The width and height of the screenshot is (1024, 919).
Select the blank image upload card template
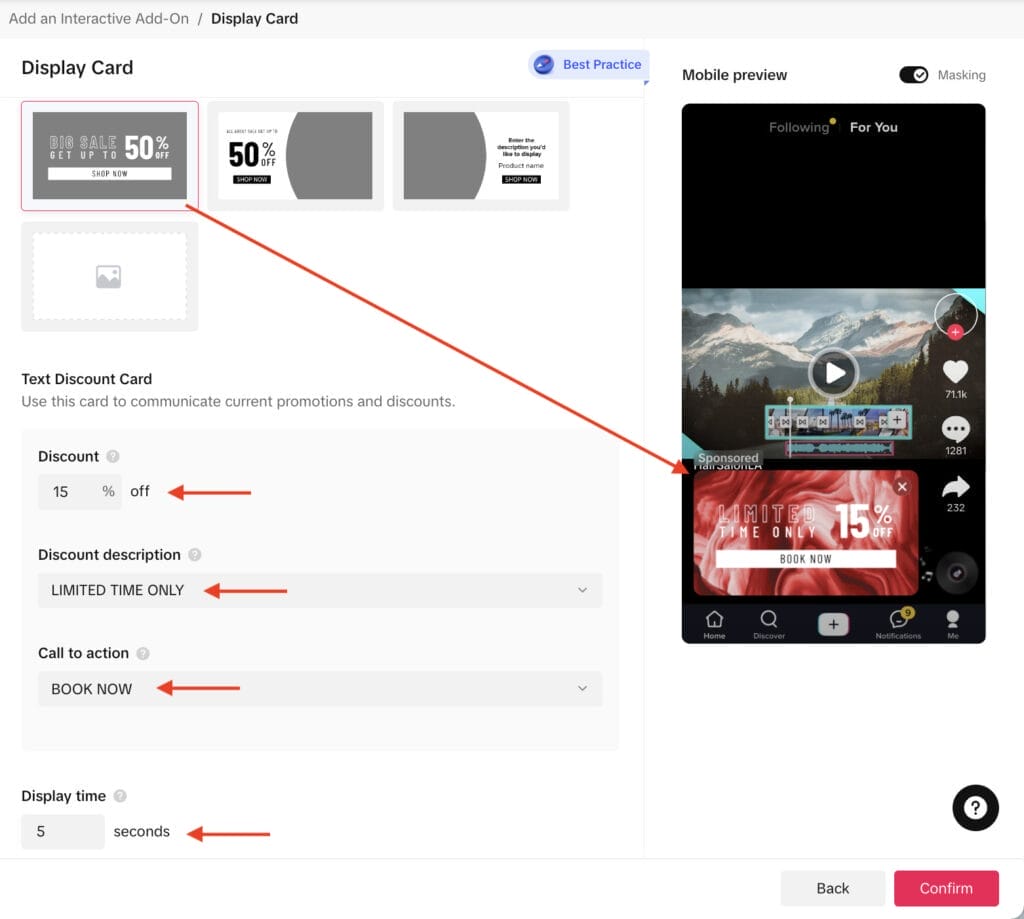109,277
